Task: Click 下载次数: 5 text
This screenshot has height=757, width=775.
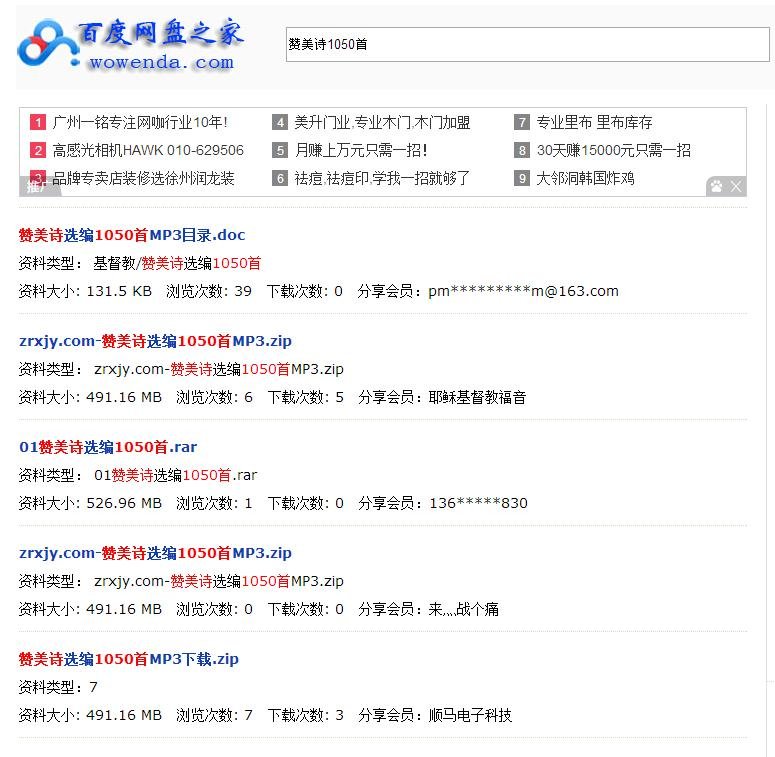Action: tap(305, 397)
